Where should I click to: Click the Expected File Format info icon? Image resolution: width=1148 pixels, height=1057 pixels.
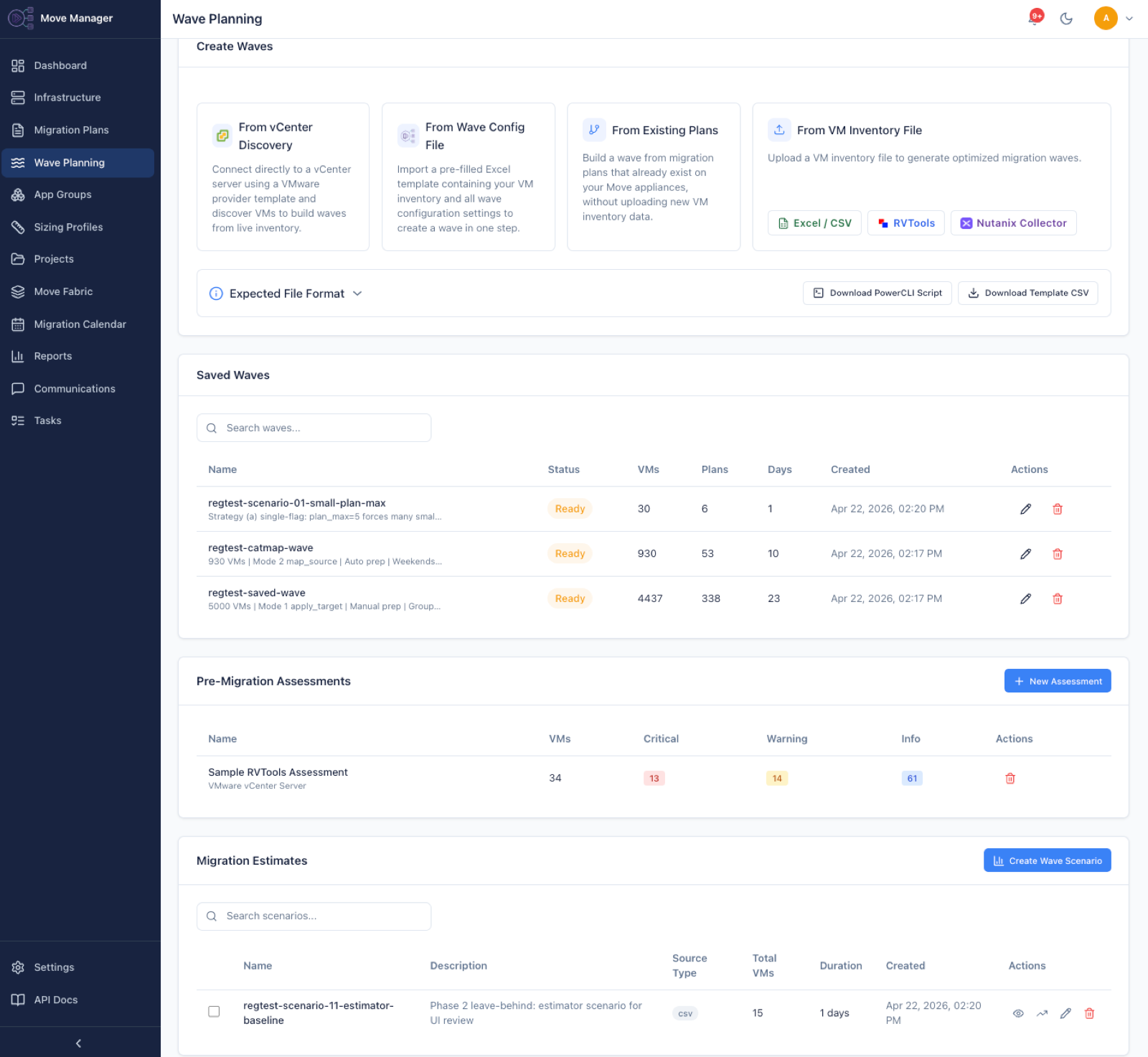[216, 293]
